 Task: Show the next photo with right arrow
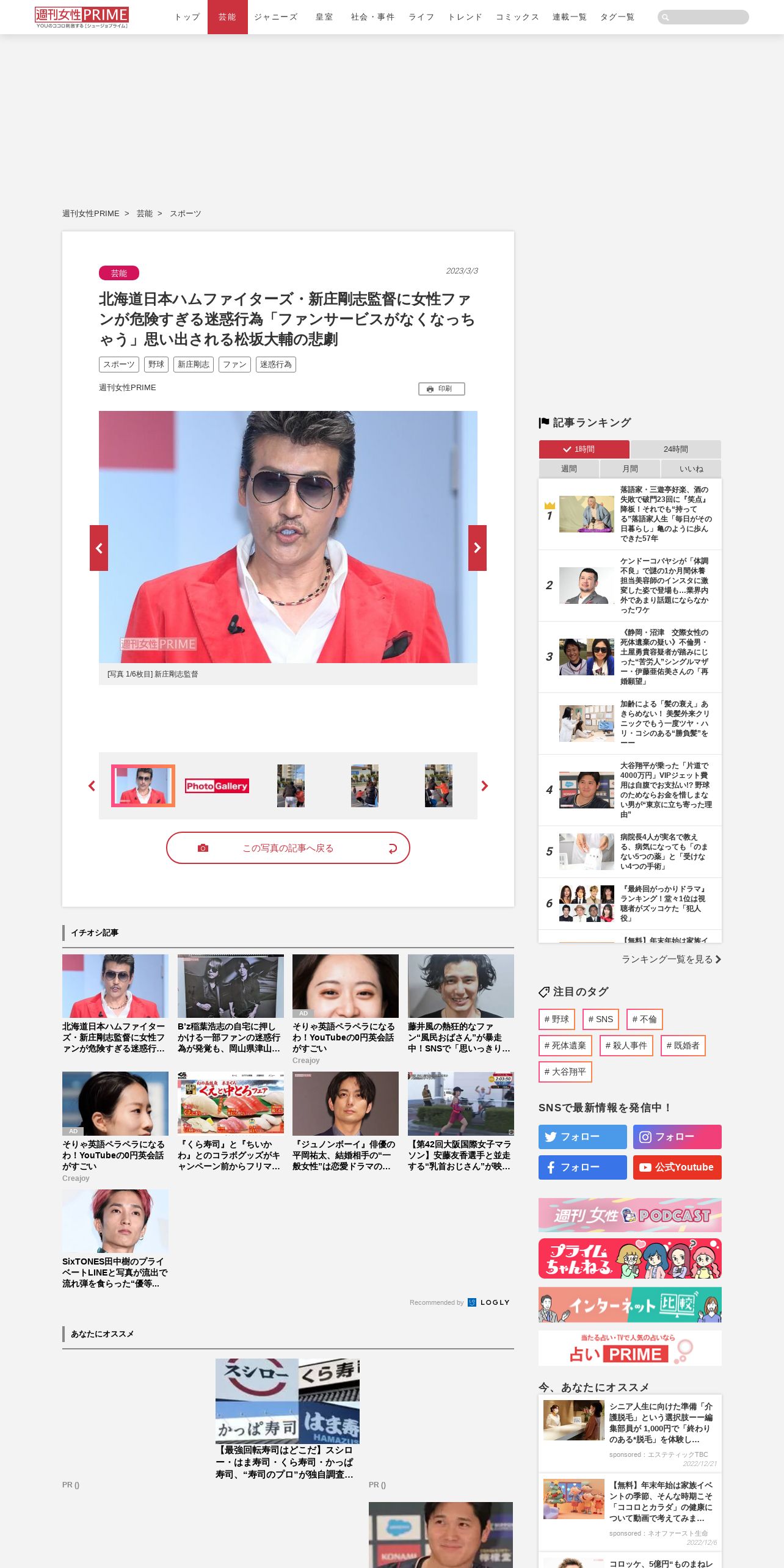coord(477,548)
